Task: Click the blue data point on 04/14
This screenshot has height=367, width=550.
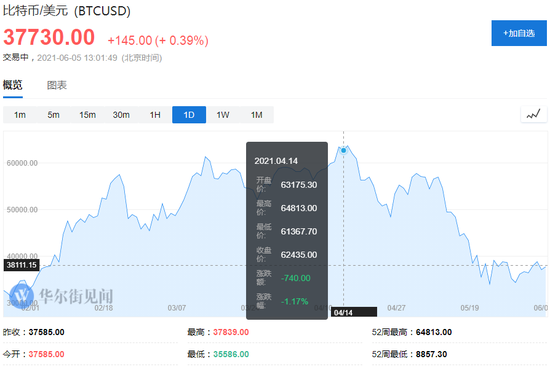Action: tap(343, 151)
